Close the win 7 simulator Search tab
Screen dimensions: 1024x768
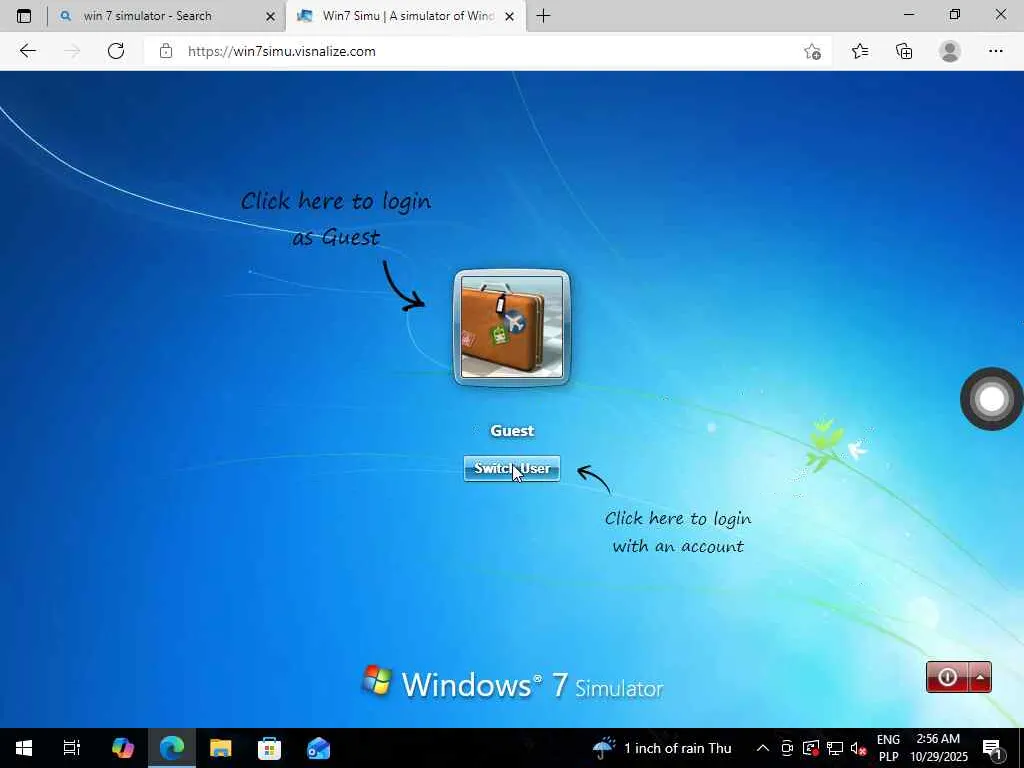click(x=270, y=17)
